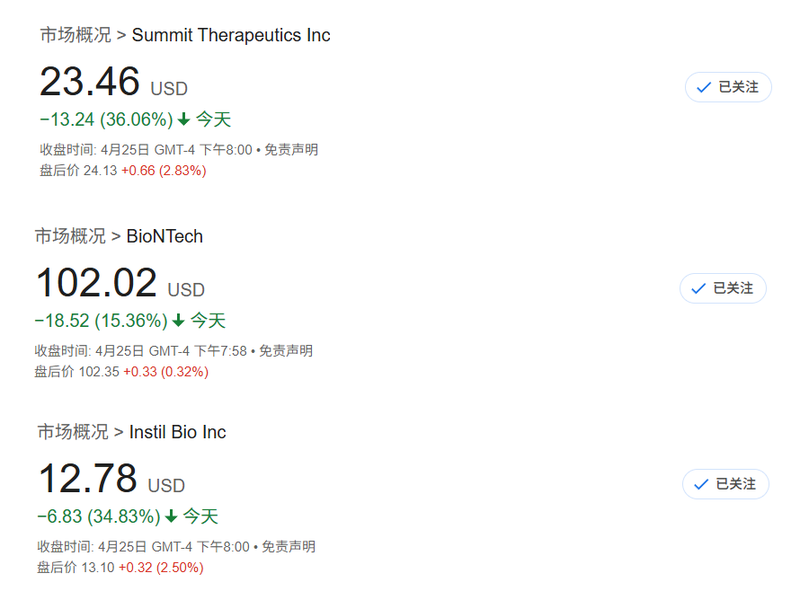
Task: Click Instil Bio's after-hours change +0.32 (2.50%)
Action: coord(161,567)
